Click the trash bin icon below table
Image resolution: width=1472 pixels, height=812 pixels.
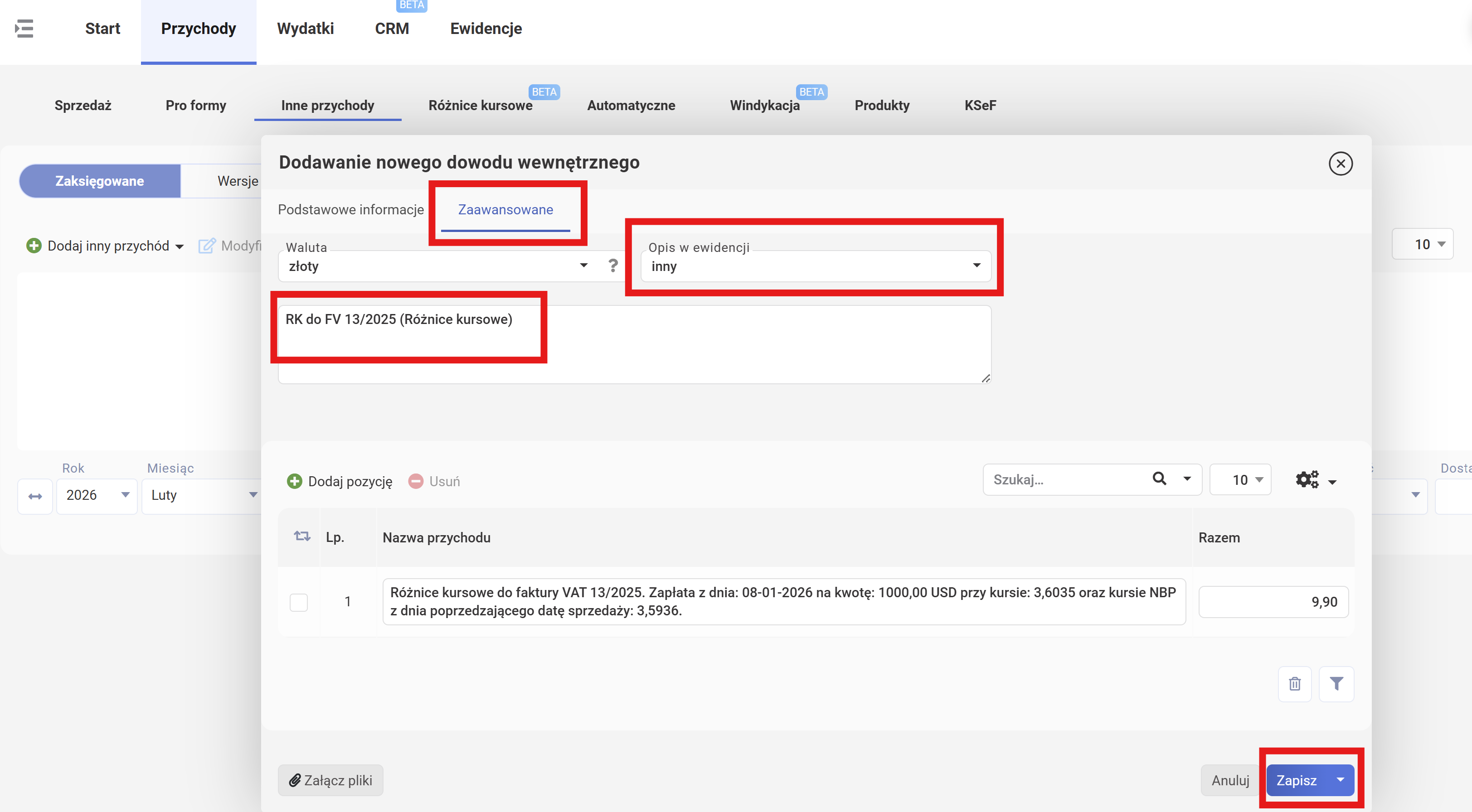[x=1294, y=683]
